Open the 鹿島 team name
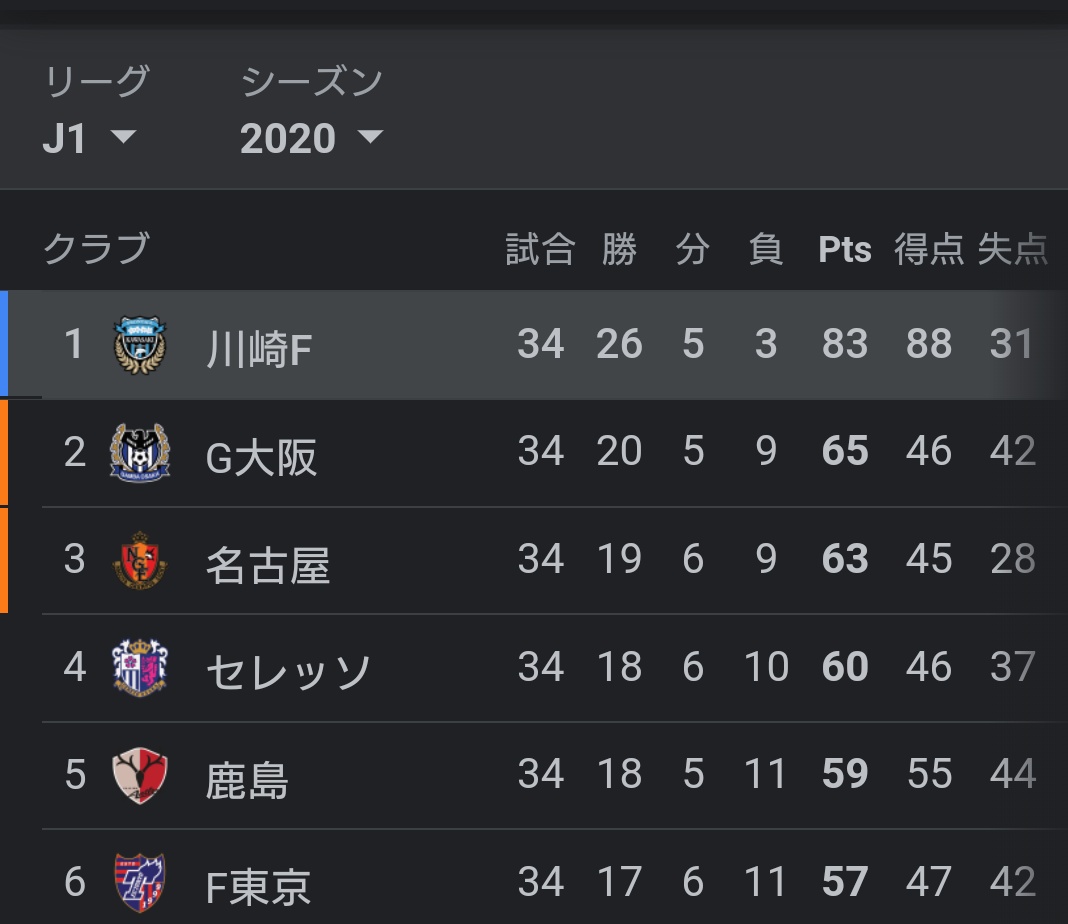The height and width of the screenshot is (924, 1068). 247,780
